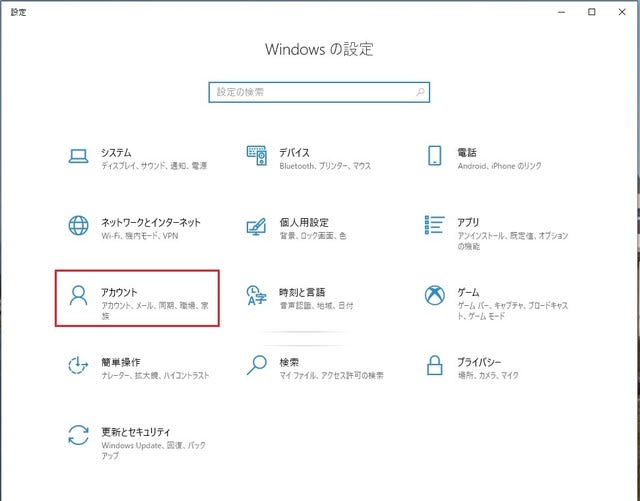
Task: Open the システム laptop icon
Action: 78,156
